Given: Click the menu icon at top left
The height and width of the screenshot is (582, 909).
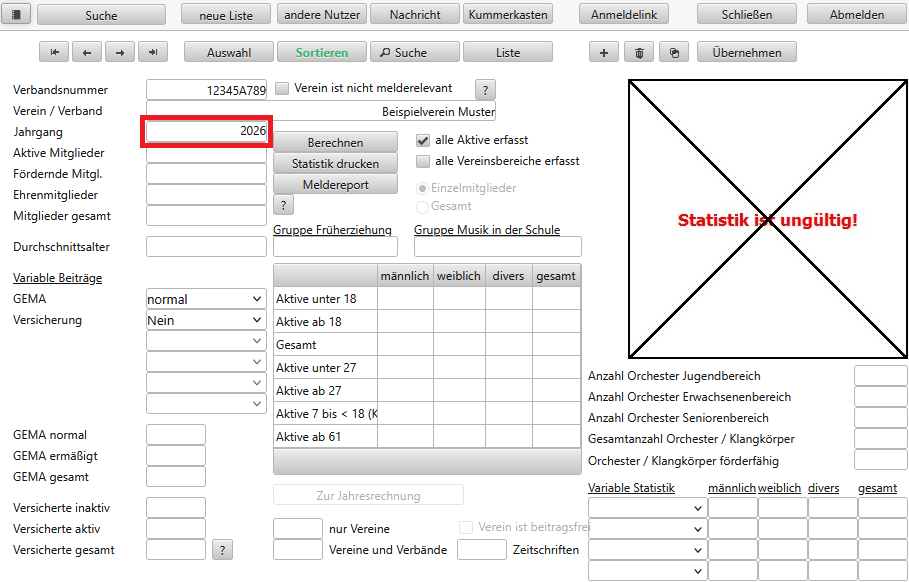Looking at the screenshot, I should click(20, 15).
